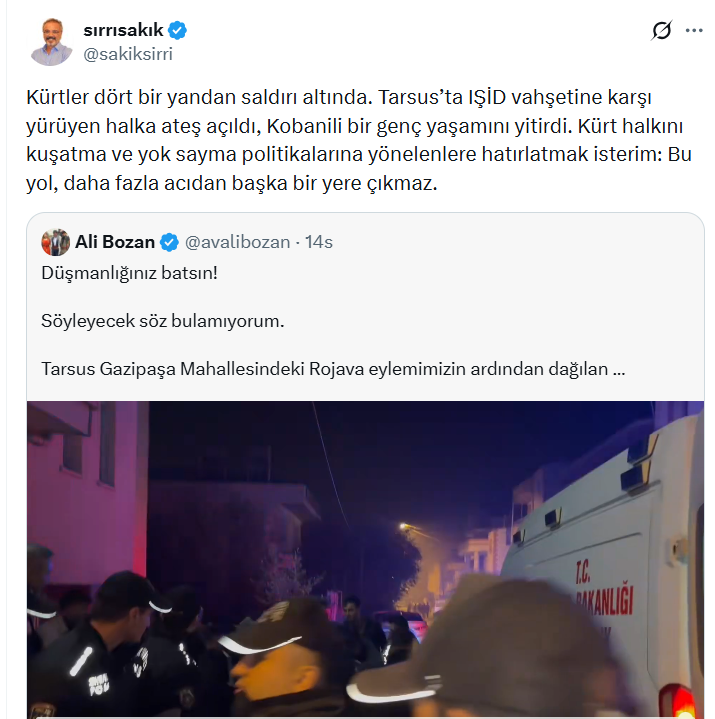Viewport: 715px width, 719px height.
Task: Click Ali Bozan's small avatar image
Action: (55, 242)
